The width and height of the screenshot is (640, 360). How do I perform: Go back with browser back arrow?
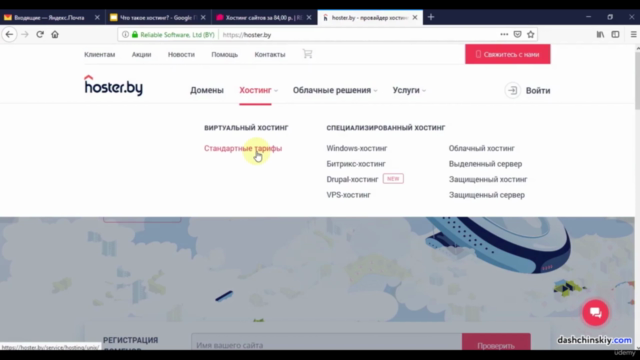click(9, 35)
